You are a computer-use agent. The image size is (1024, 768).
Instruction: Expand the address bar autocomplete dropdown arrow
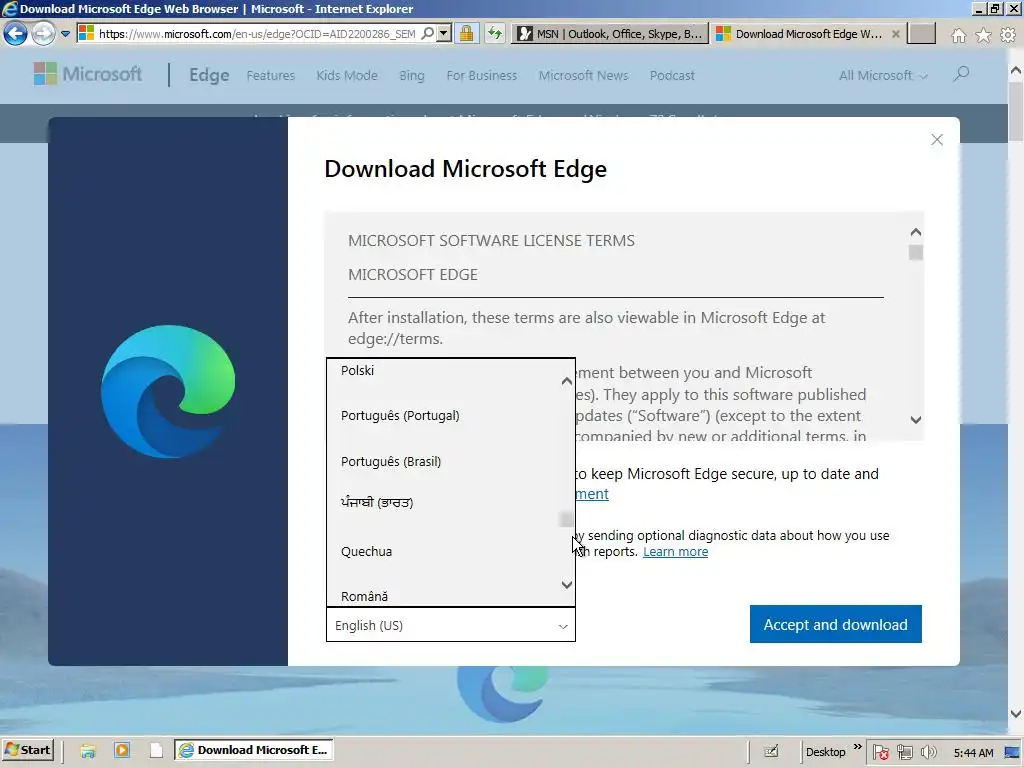[444, 33]
